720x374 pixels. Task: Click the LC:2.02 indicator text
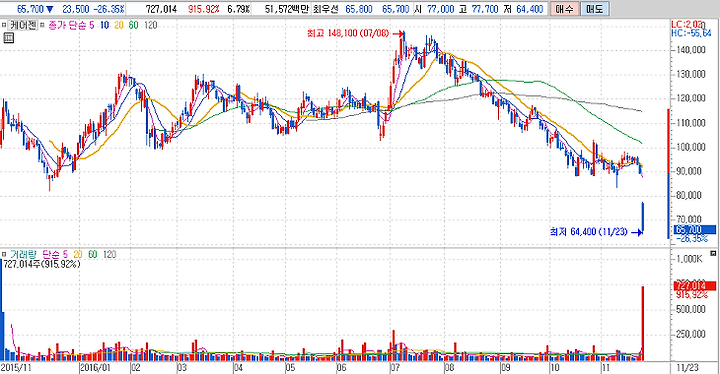pos(686,24)
